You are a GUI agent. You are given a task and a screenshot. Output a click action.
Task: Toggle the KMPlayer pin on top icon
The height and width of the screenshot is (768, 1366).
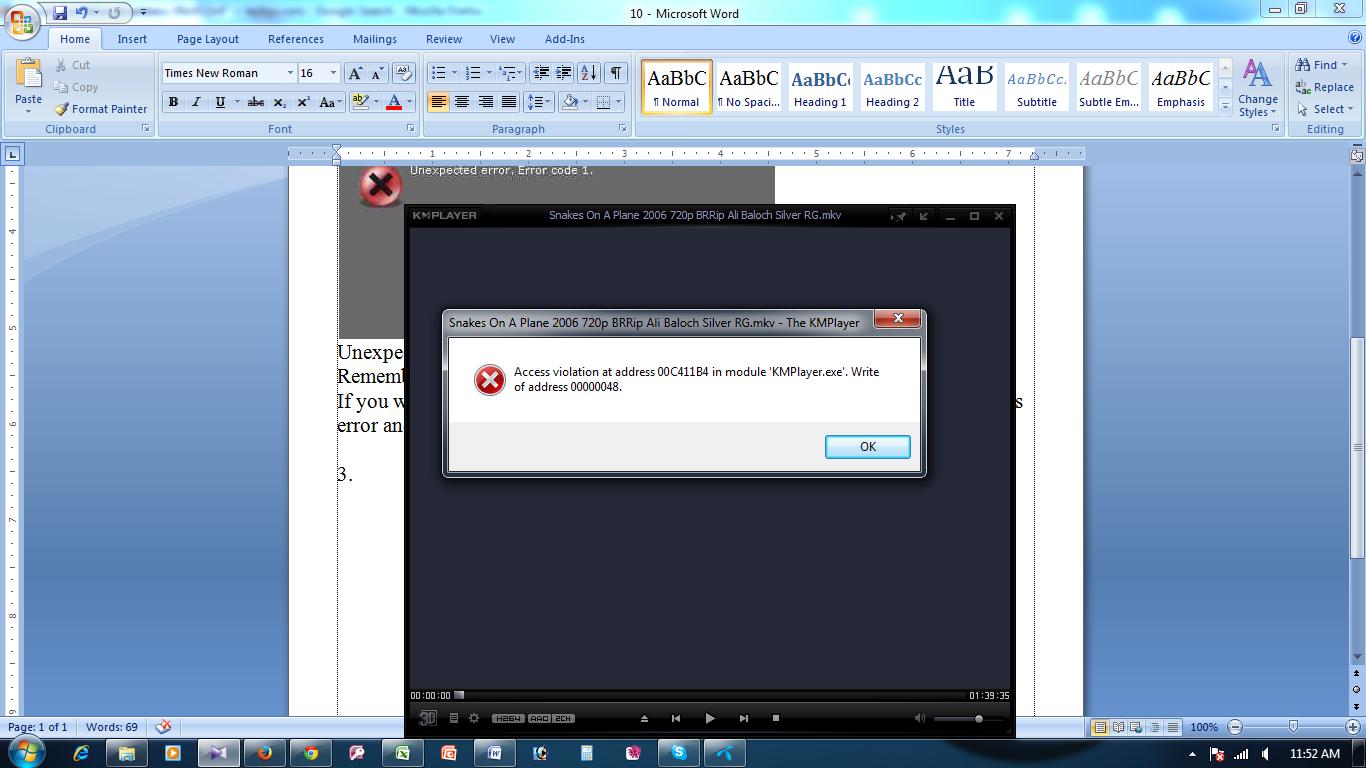tap(899, 216)
